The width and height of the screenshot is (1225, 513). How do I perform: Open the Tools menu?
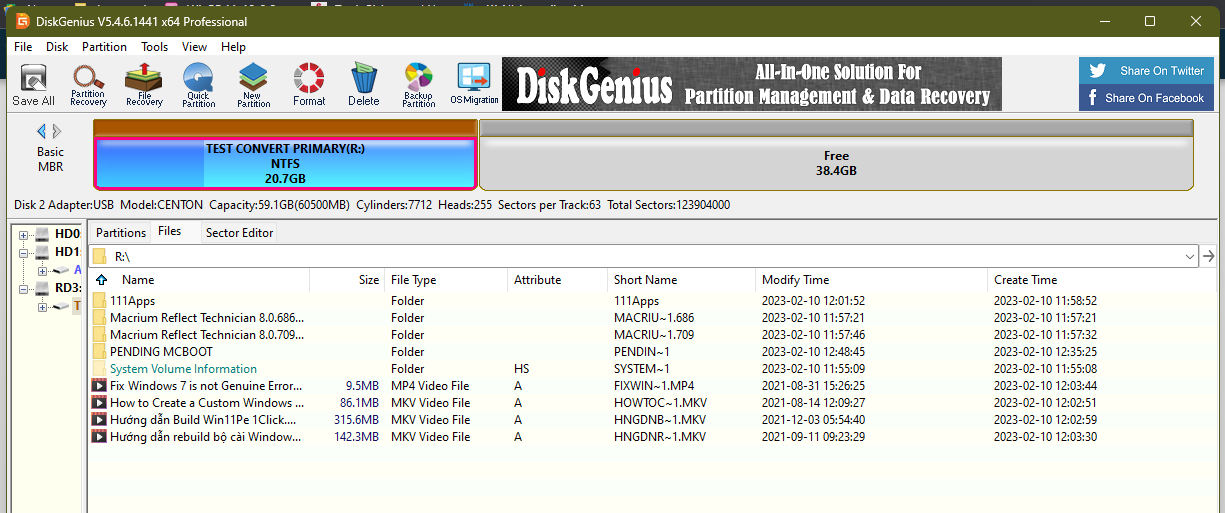154,47
